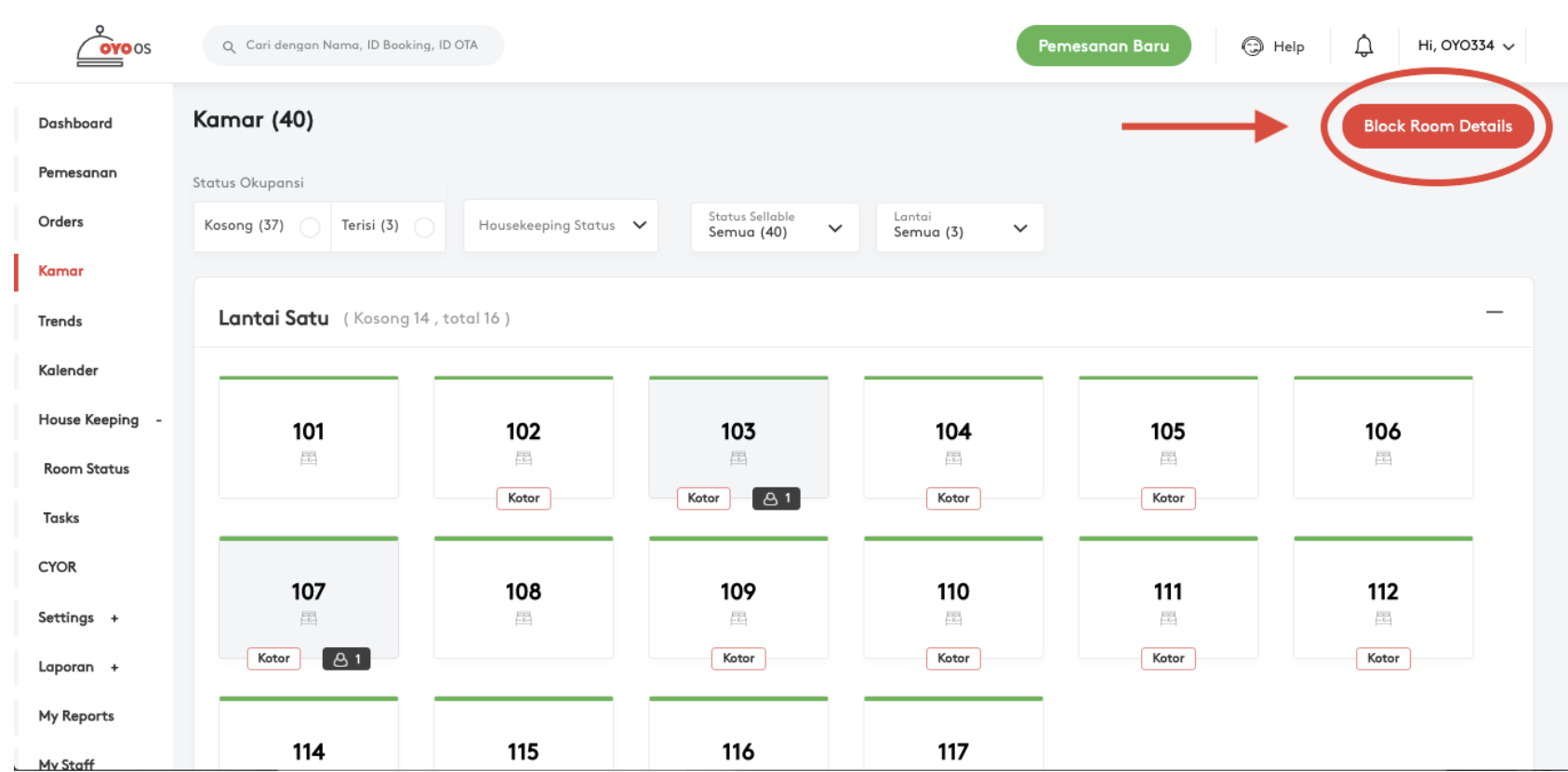1568x772 pixels.
Task: Expand the Laporan menu plus
Action: (114, 668)
